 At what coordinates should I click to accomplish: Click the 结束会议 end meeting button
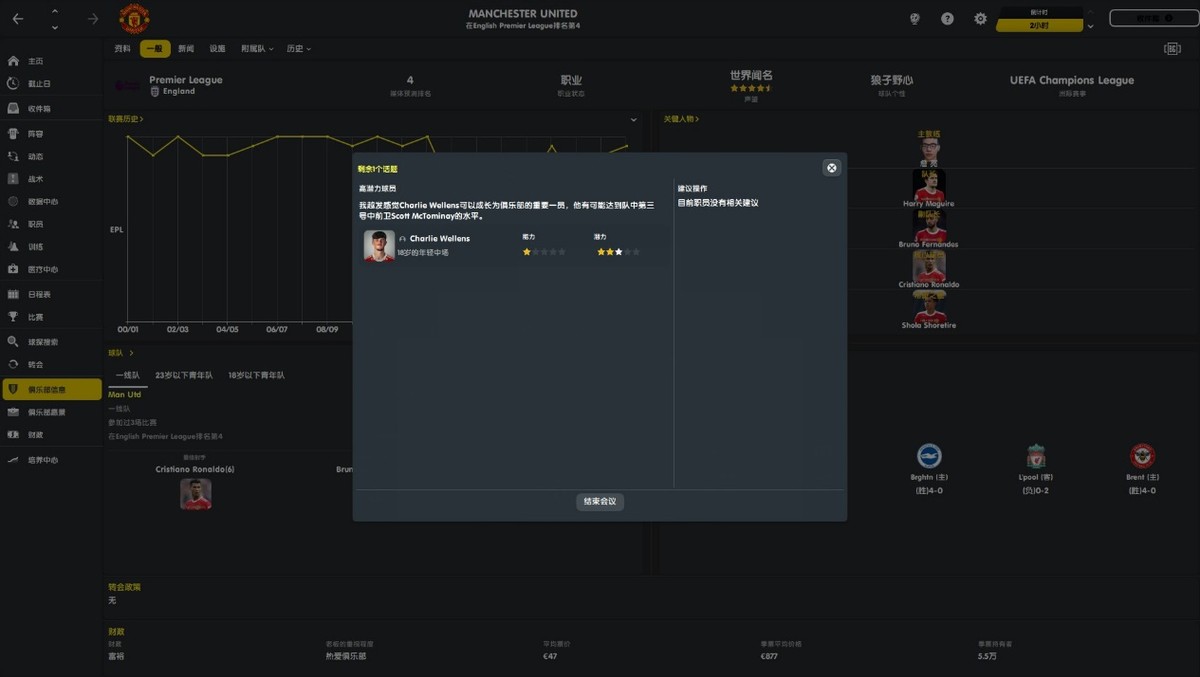point(600,501)
